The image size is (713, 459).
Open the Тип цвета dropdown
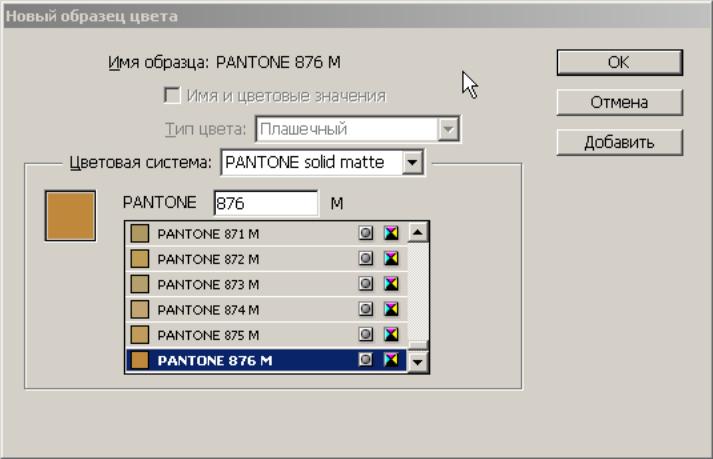[358, 129]
